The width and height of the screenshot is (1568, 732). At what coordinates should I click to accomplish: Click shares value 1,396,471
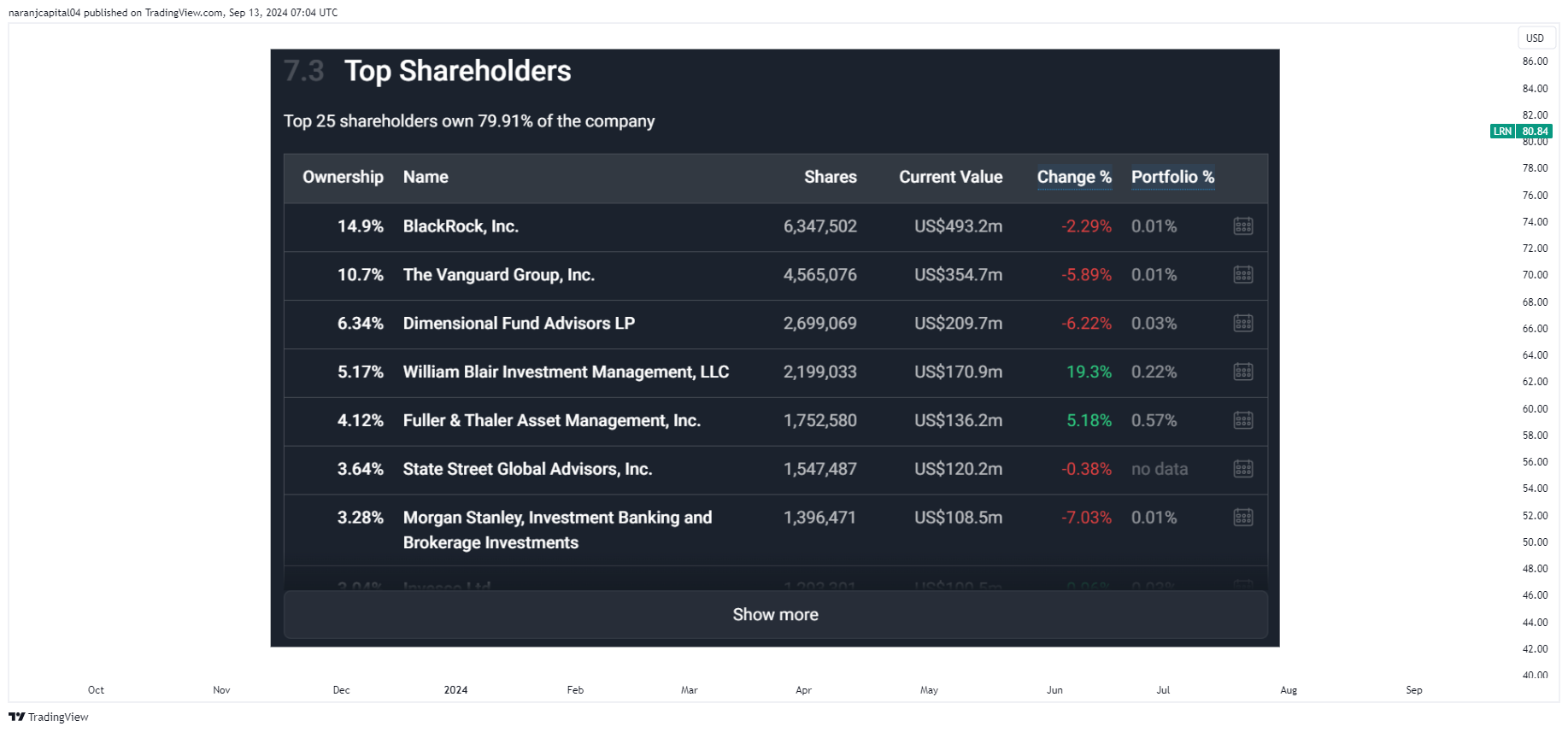click(820, 518)
